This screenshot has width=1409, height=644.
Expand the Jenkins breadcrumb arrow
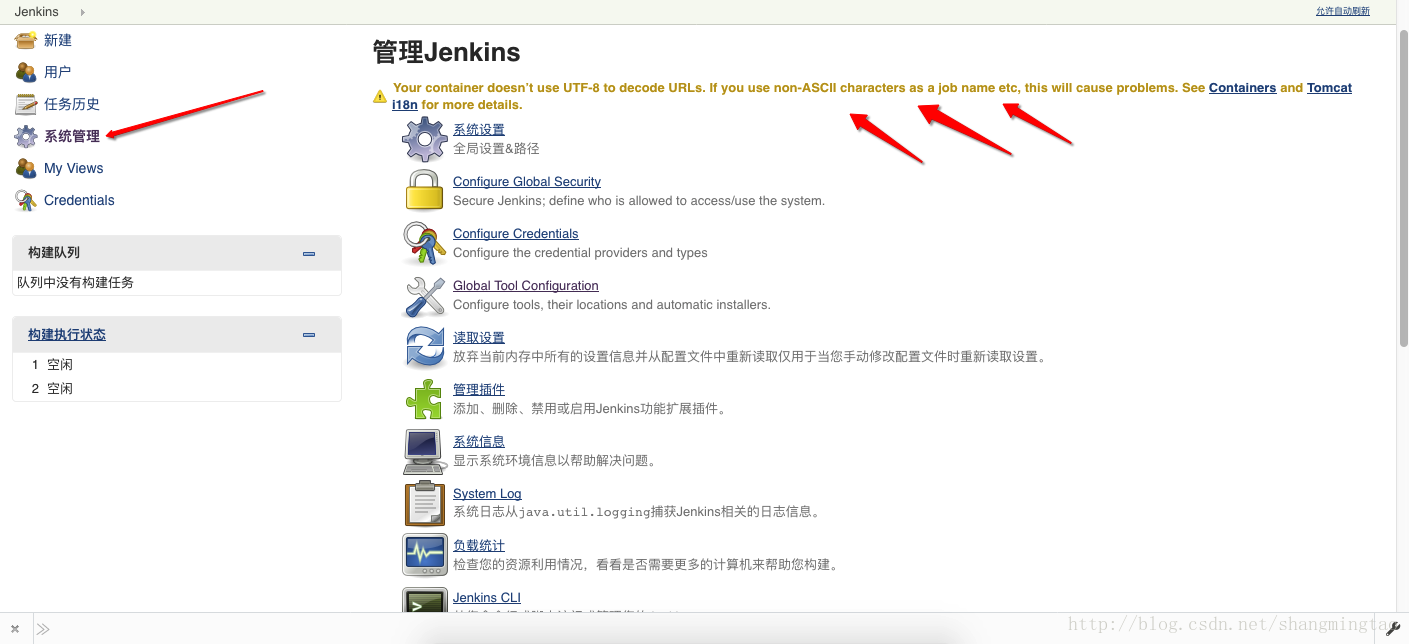pos(82,12)
